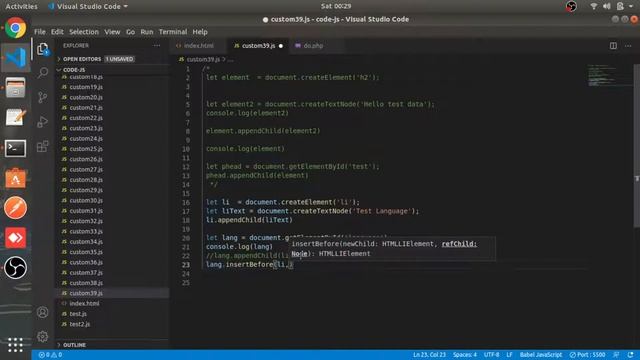The height and width of the screenshot is (360, 640).
Task: Open the Extensions view icon
Action: 42,146
